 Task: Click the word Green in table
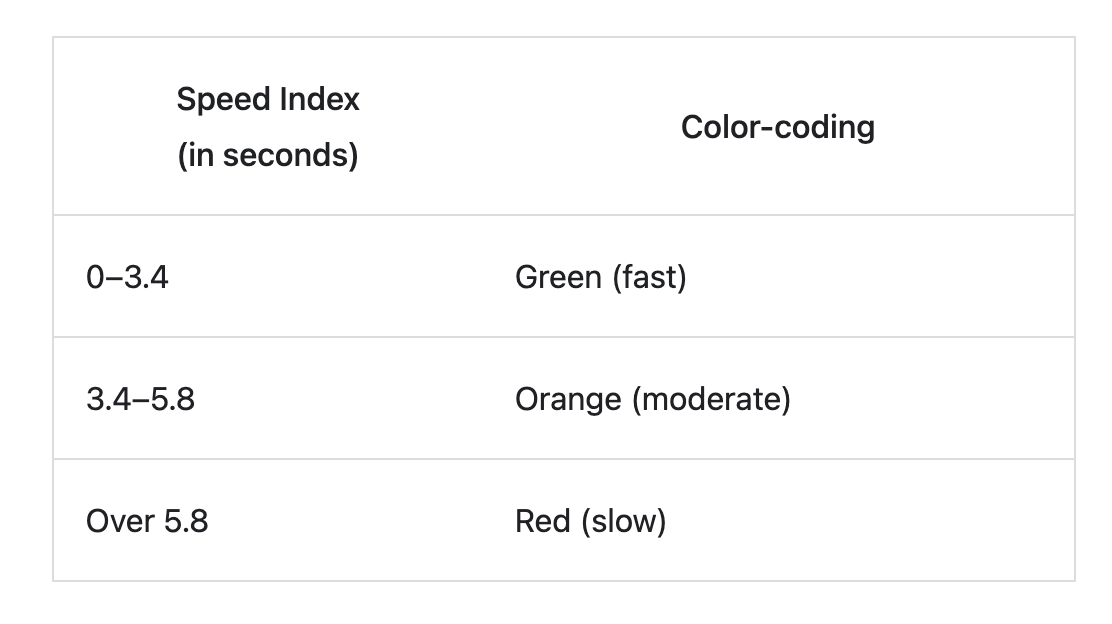tap(558, 277)
